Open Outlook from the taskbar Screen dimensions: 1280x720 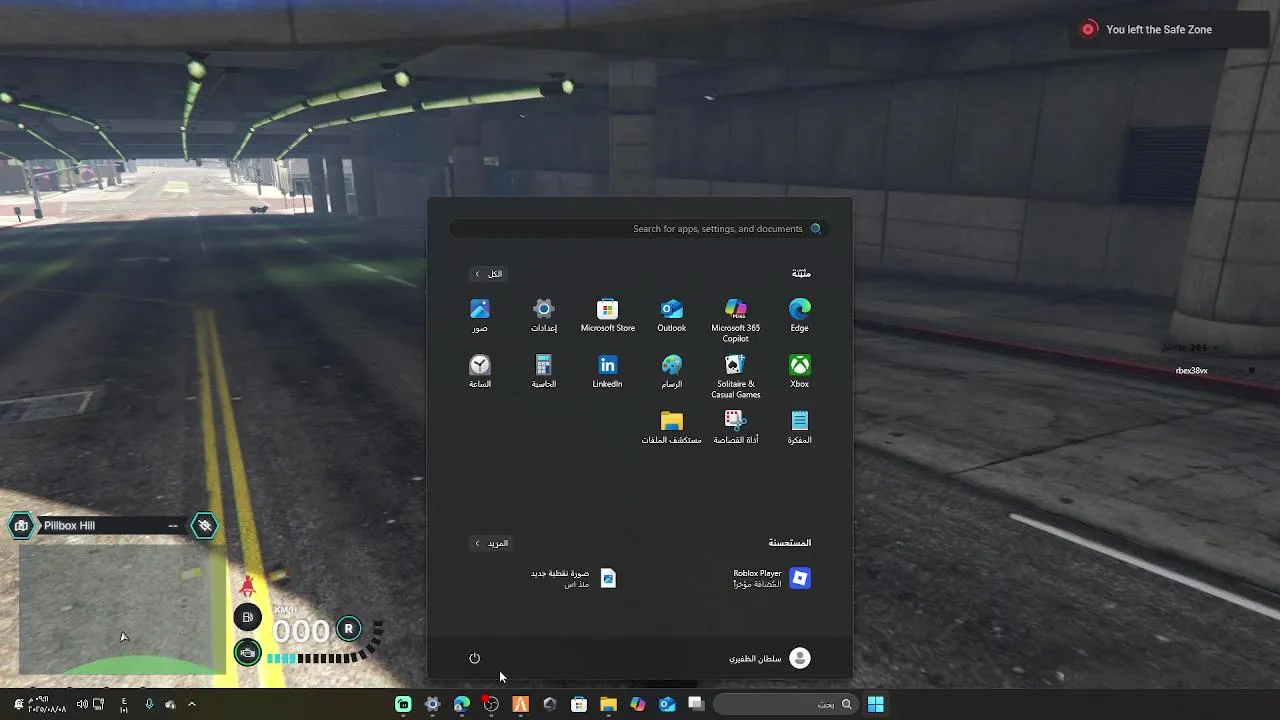point(667,704)
